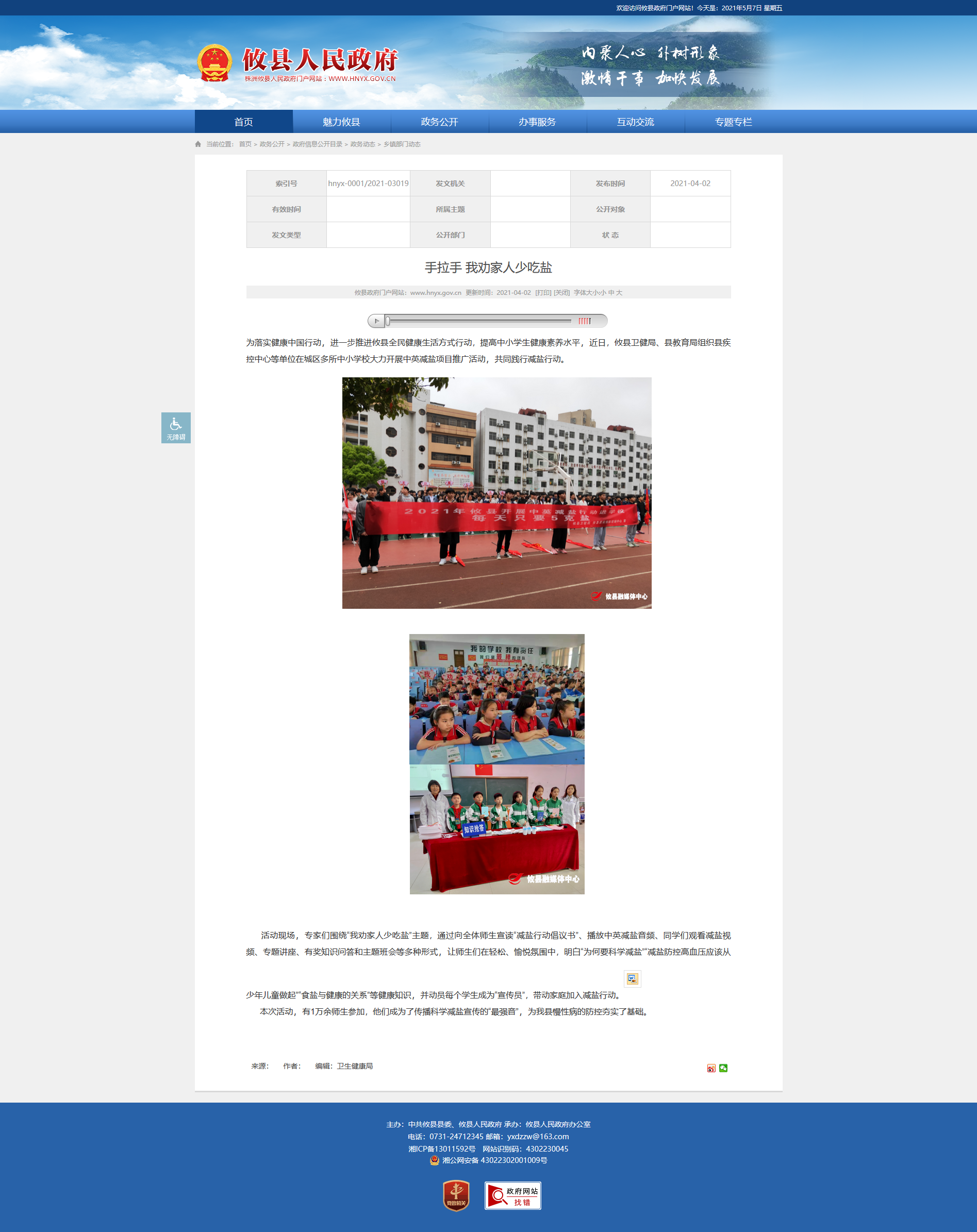Click the 公开部门 table label

pos(450,235)
